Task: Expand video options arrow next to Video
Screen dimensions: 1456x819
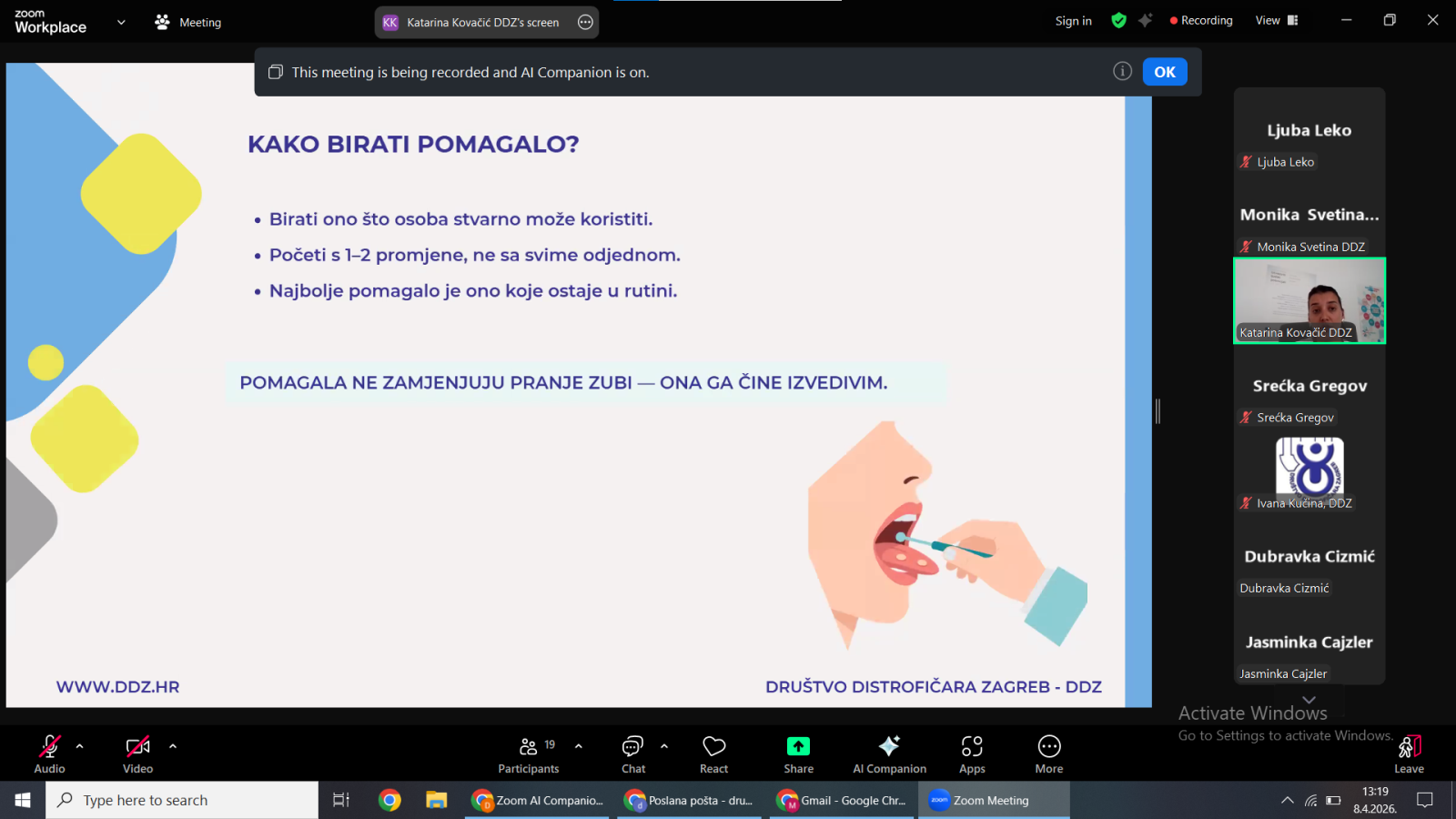Action: (x=173, y=746)
